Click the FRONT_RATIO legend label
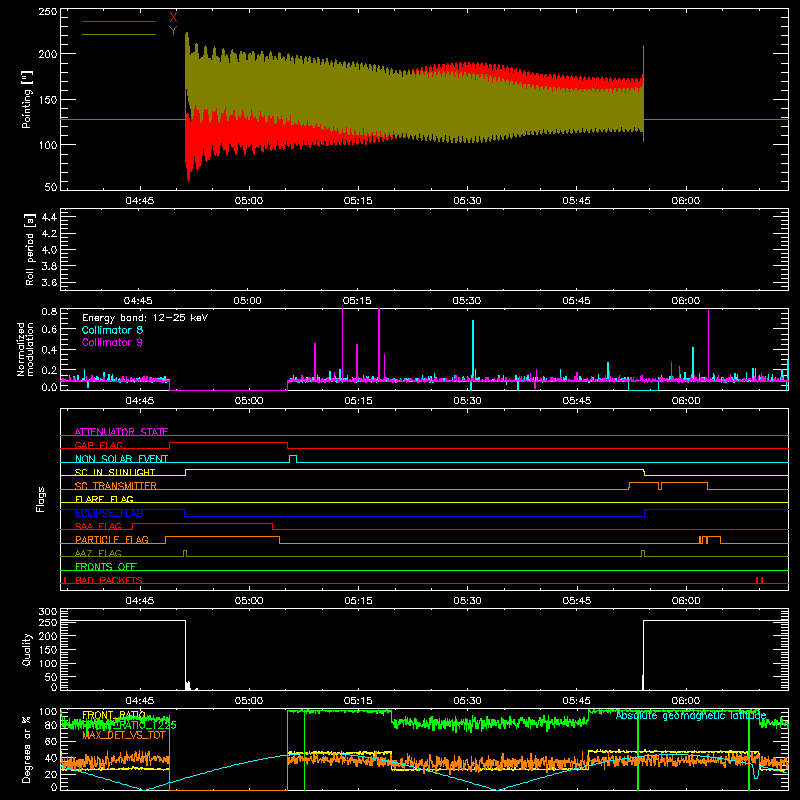 (114, 715)
